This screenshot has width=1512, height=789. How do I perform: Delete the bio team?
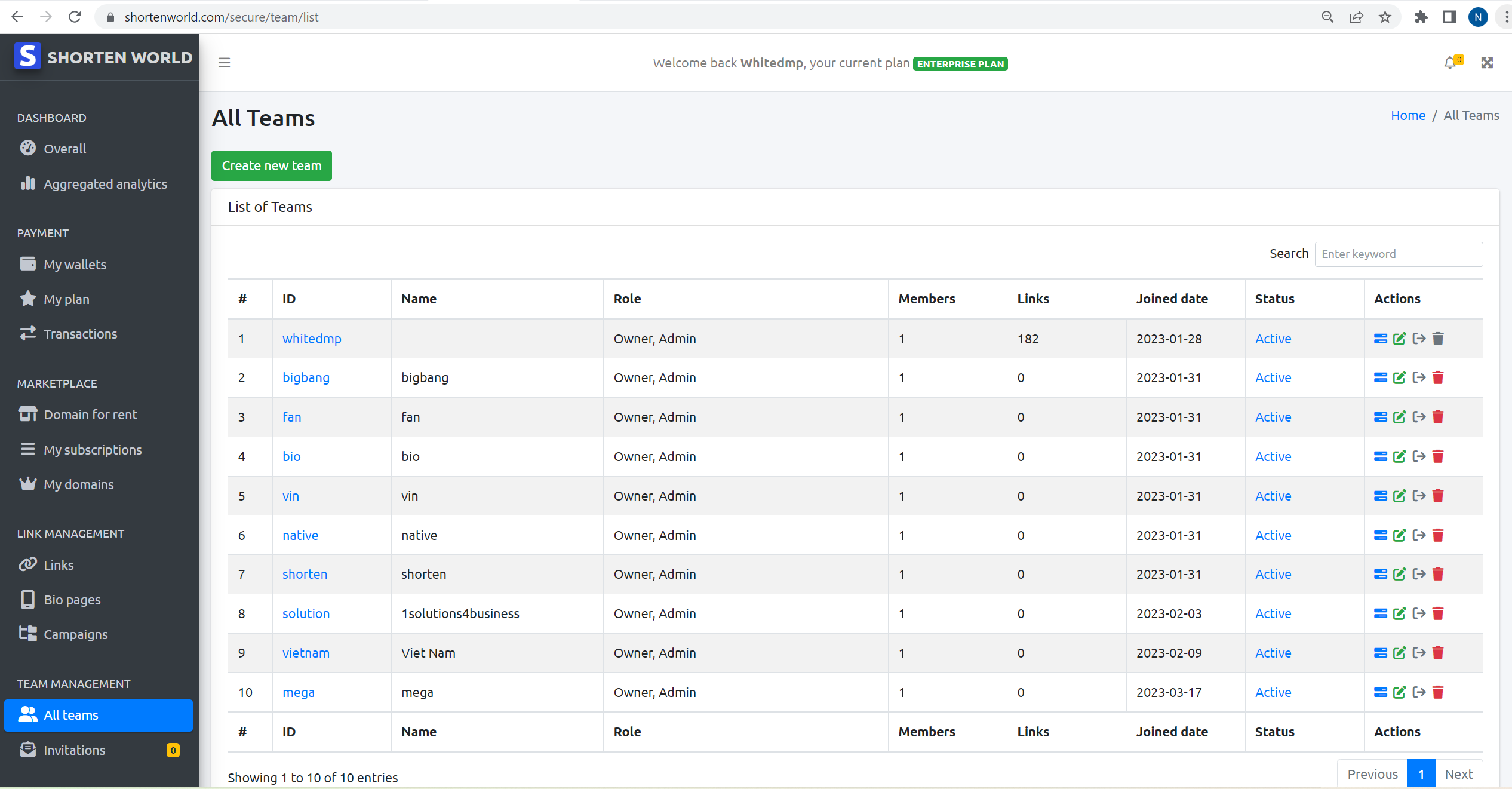1438,456
